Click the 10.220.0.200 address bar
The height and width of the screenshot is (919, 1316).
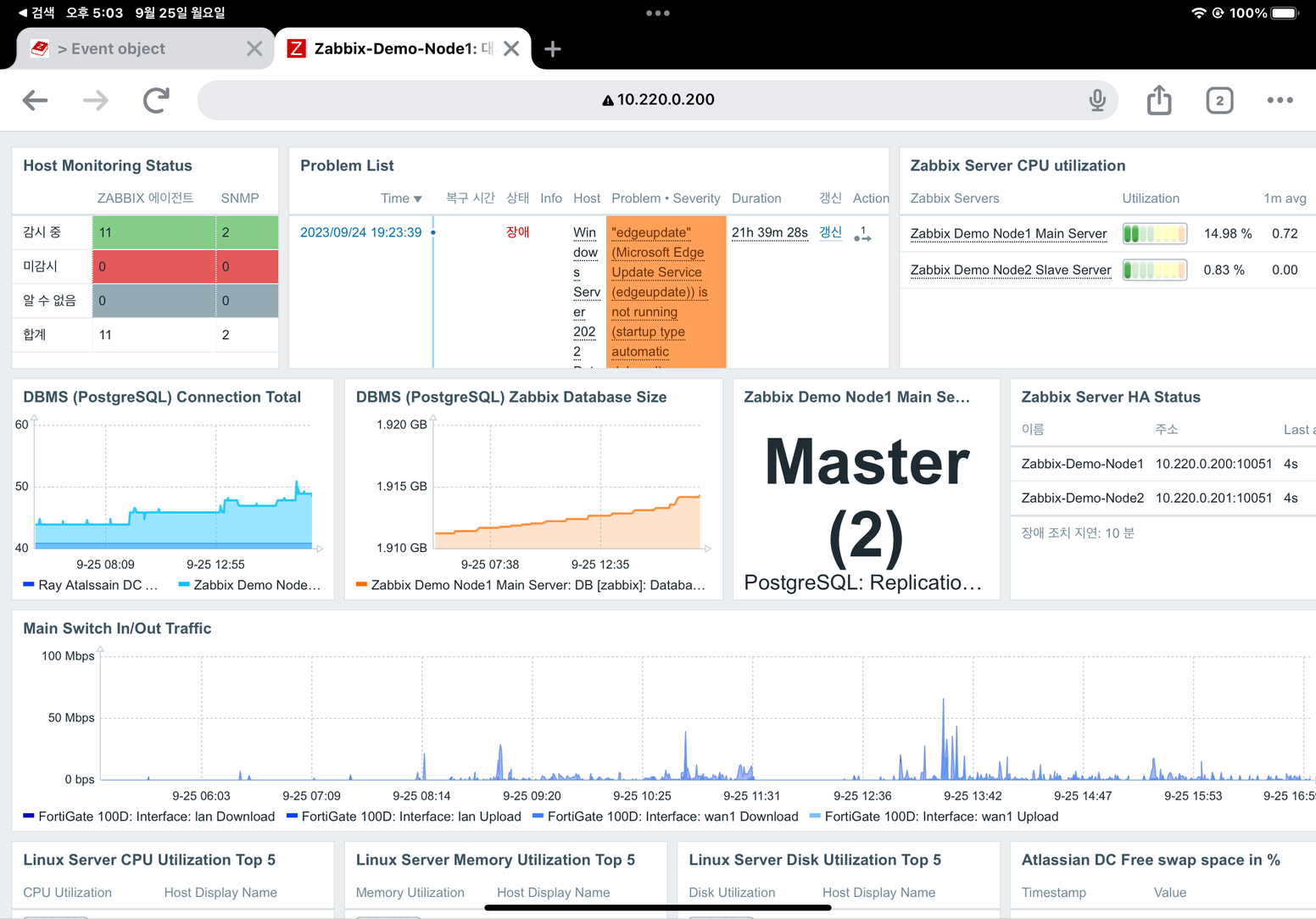(x=658, y=100)
